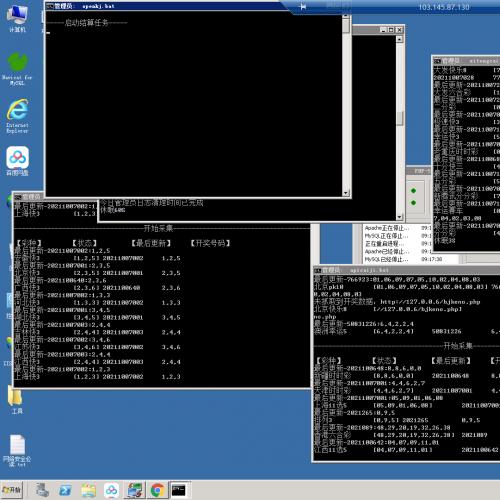Viewport: 500px width, 500px height.
Task: Open the Internet Explorer desktop shortcut
Action: (x=17, y=116)
